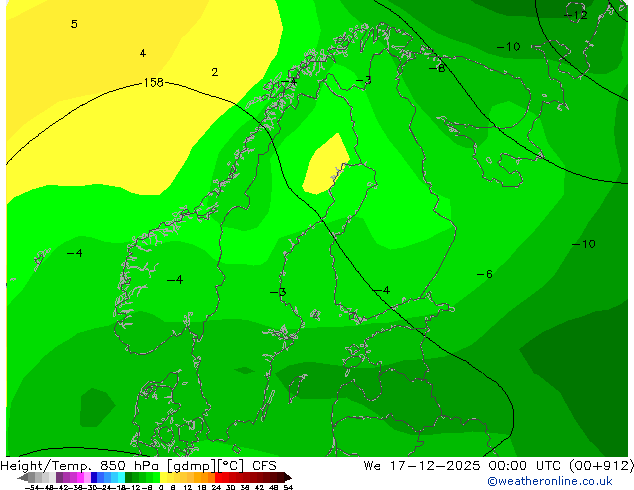The height and width of the screenshot is (490, 634).
Task: Select the '54' legend scale value
Action: pyautogui.click(x=288, y=487)
